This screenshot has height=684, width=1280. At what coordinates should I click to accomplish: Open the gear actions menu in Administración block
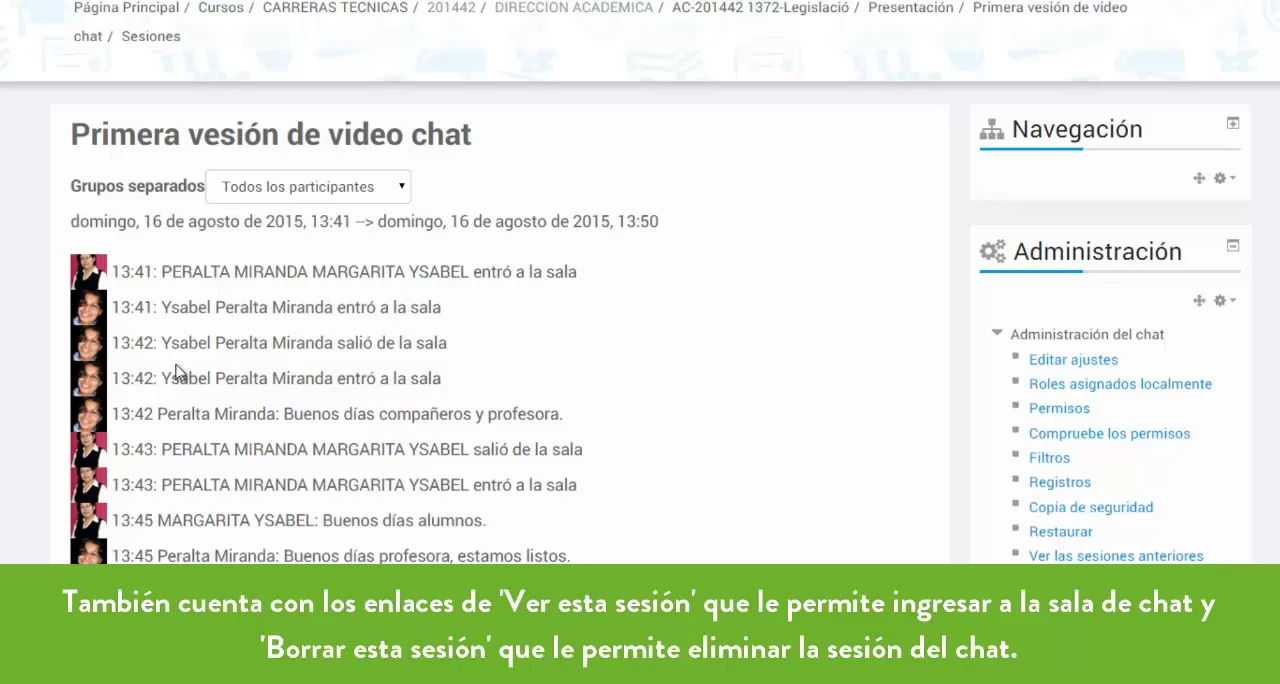1224,300
